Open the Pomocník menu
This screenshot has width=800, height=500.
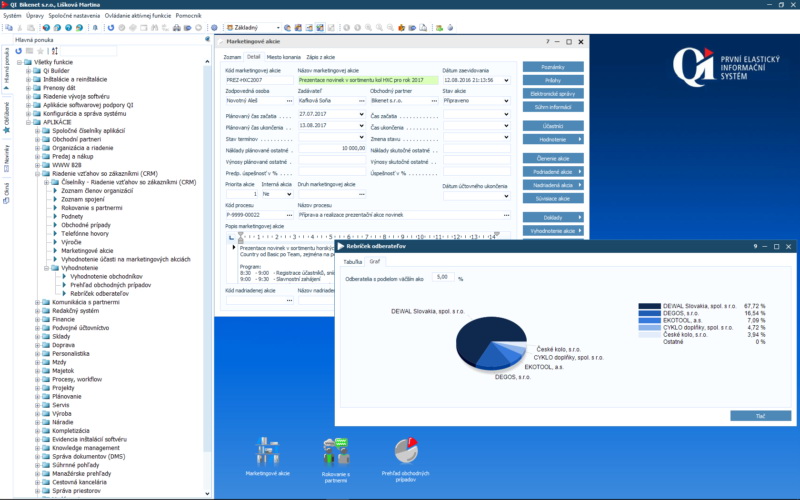click(x=188, y=15)
